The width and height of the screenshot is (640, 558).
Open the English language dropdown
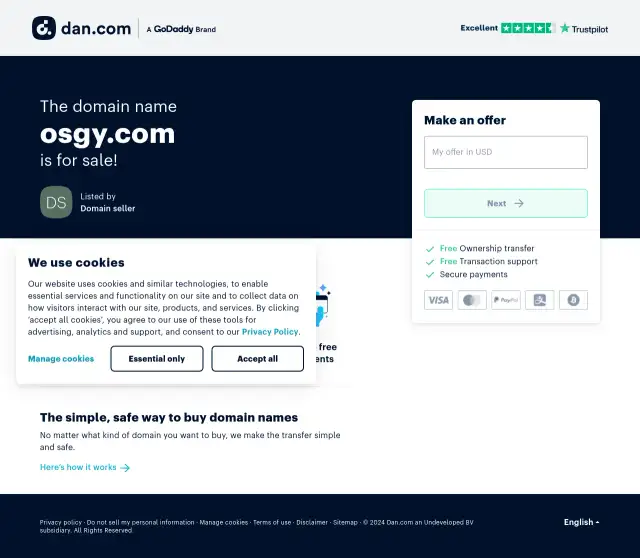coord(582,522)
